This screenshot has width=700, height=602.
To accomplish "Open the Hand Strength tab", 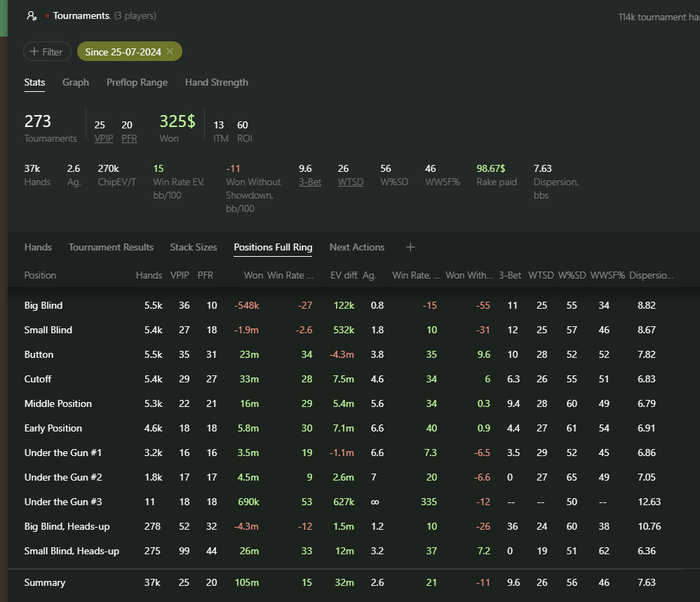I will click(217, 83).
